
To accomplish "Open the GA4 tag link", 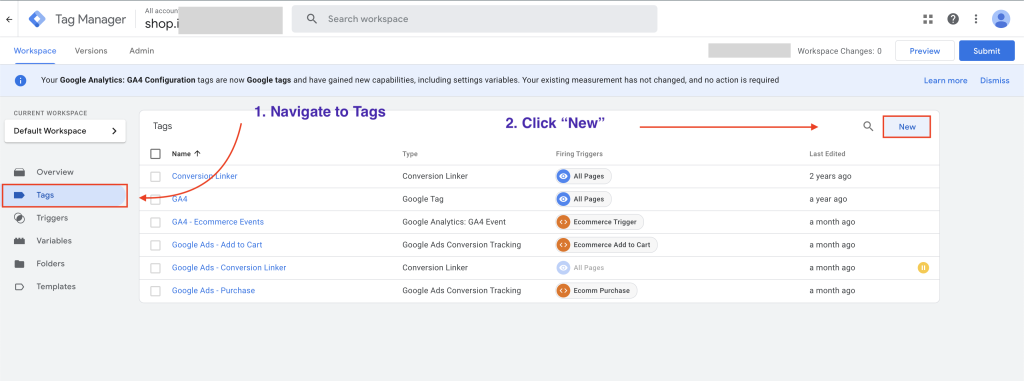I will (180, 199).
